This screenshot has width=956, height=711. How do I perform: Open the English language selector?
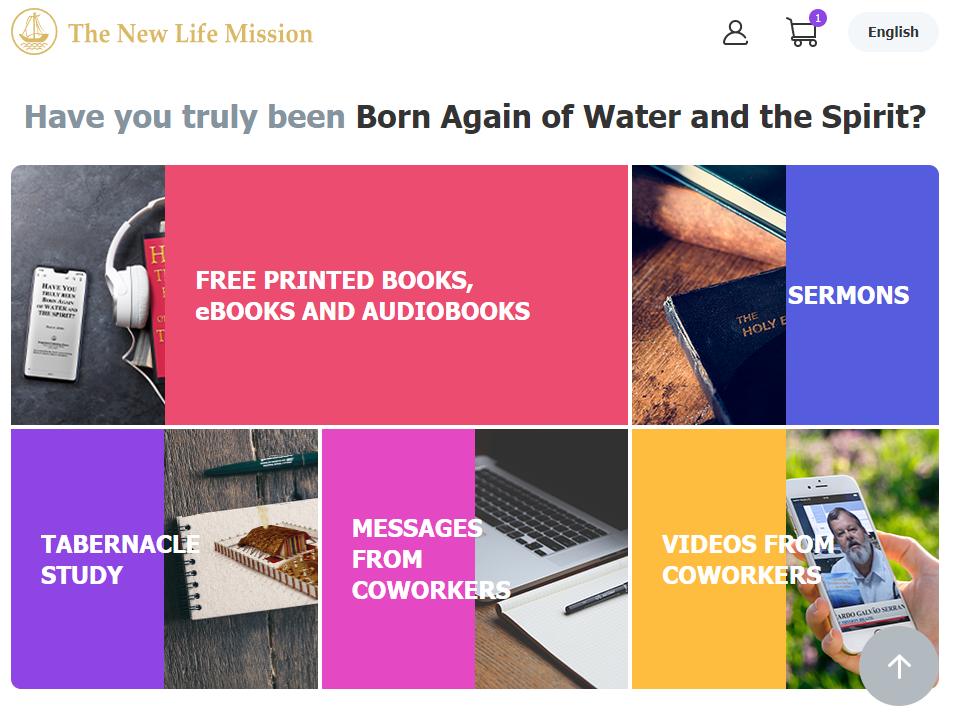click(893, 32)
